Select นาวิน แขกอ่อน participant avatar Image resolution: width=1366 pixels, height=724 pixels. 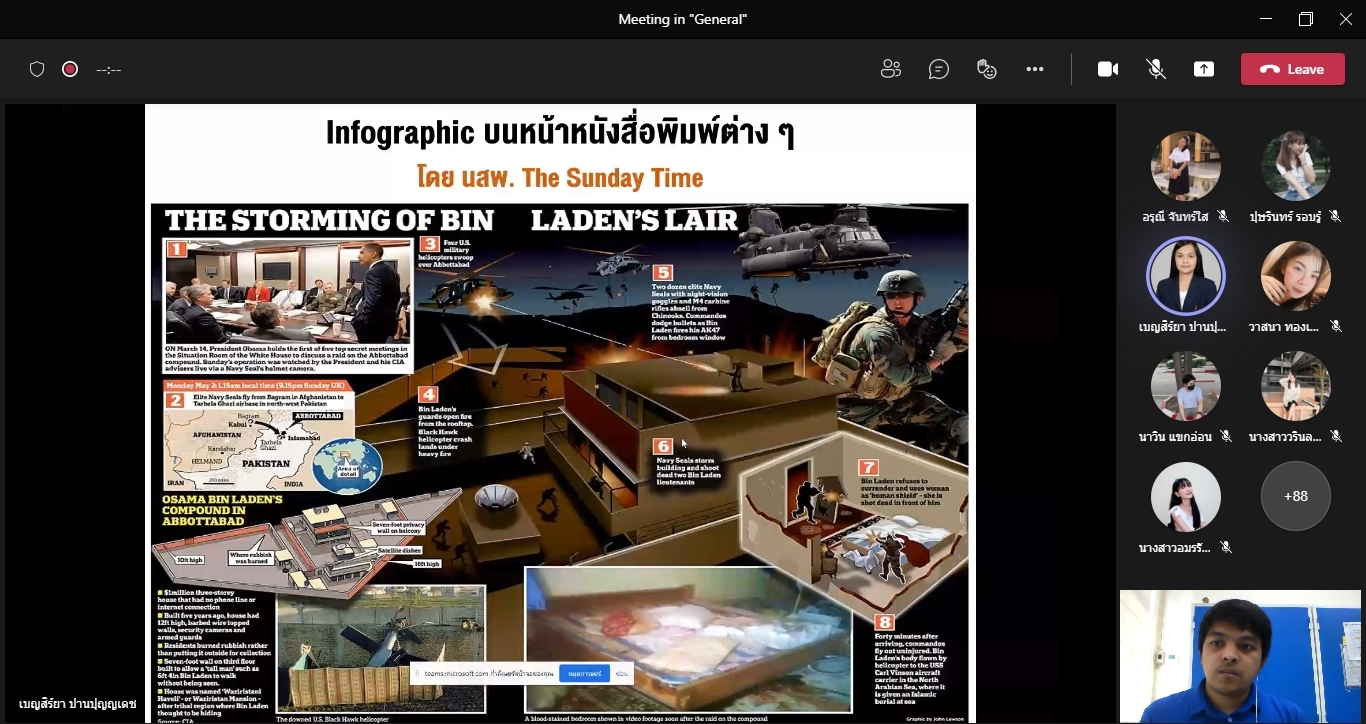(x=1186, y=386)
